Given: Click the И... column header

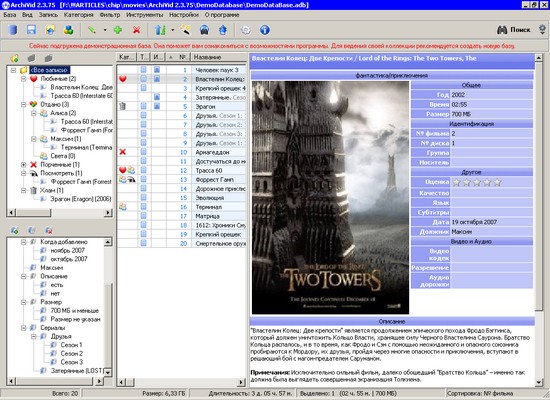Looking at the screenshot, I should point(157,57).
